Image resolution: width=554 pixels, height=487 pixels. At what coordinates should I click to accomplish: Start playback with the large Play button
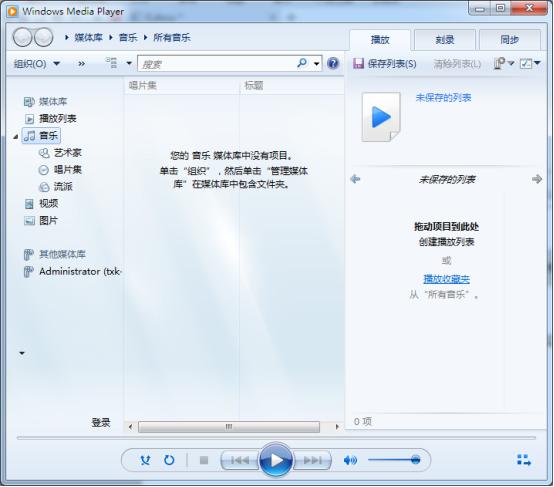click(276, 460)
